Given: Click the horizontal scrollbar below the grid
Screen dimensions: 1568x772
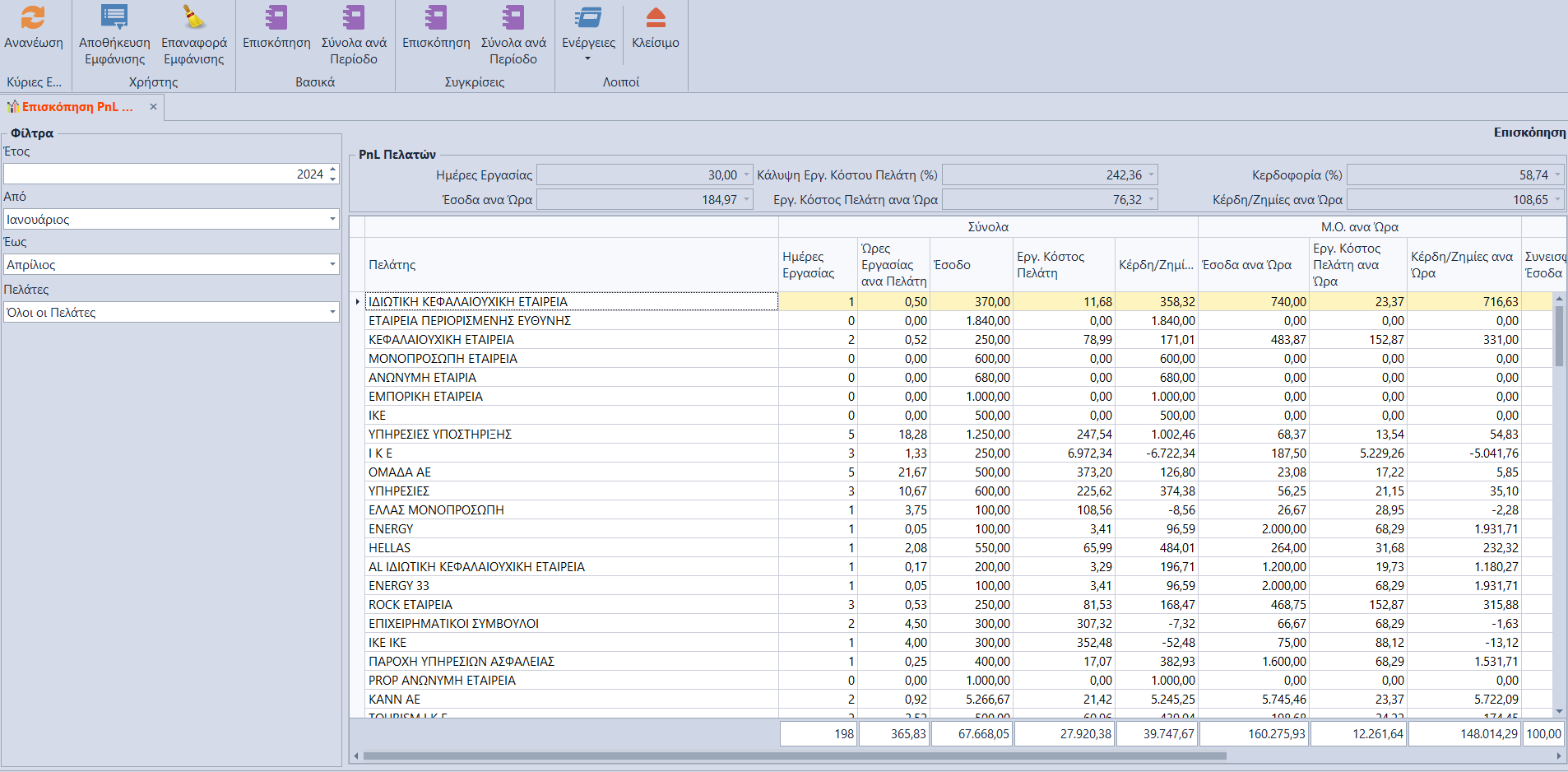Looking at the screenshot, I should [794, 756].
